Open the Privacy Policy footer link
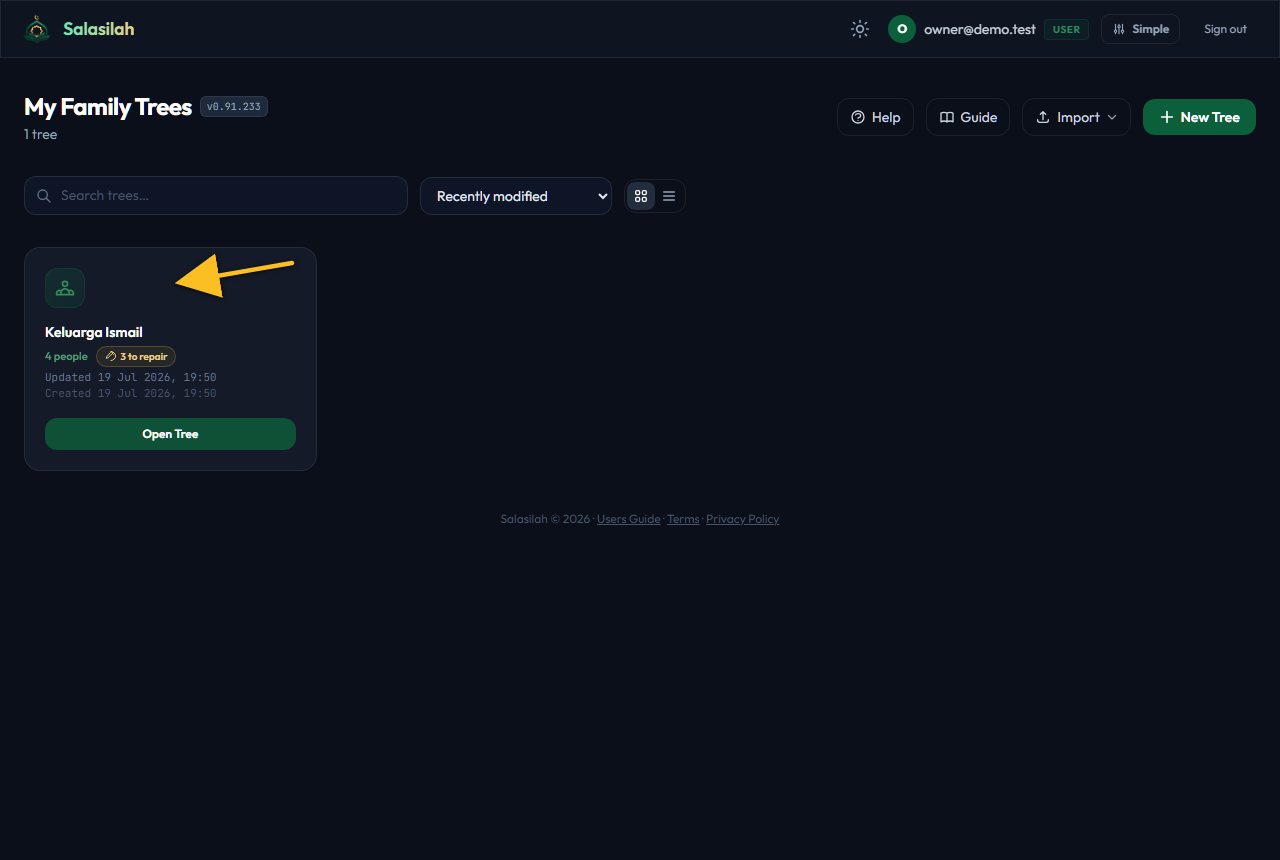The height and width of the screenshot is (860, 1280). coord(743,519)
